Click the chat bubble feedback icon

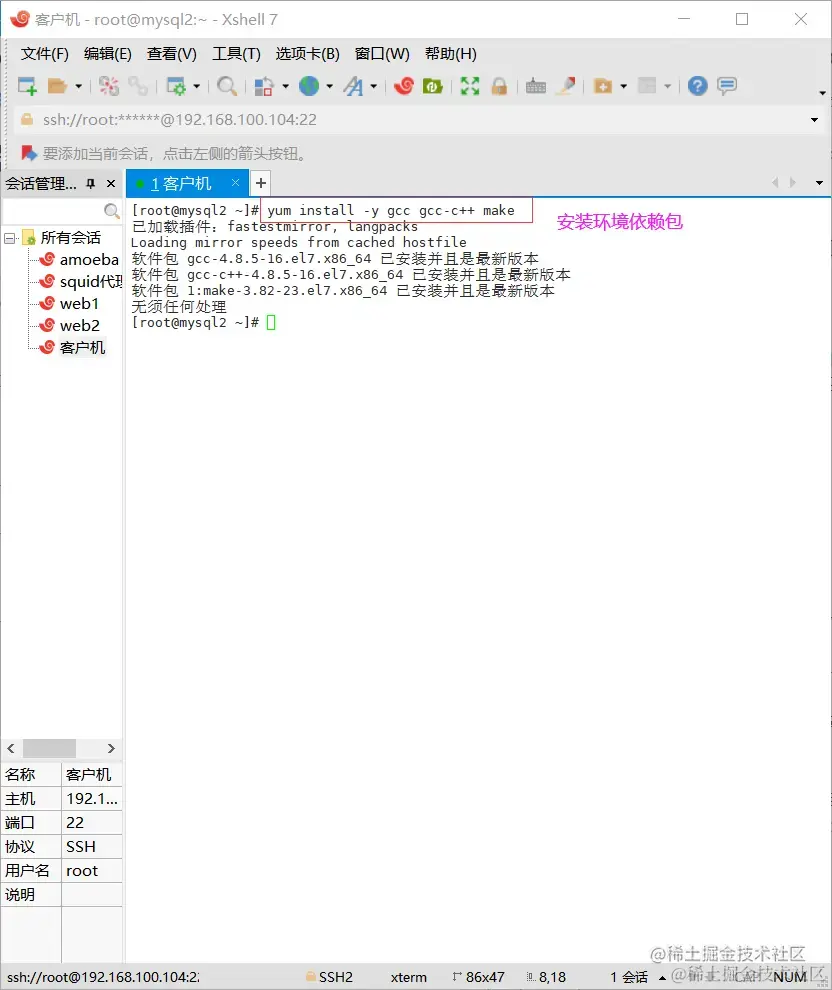[727, 86]
